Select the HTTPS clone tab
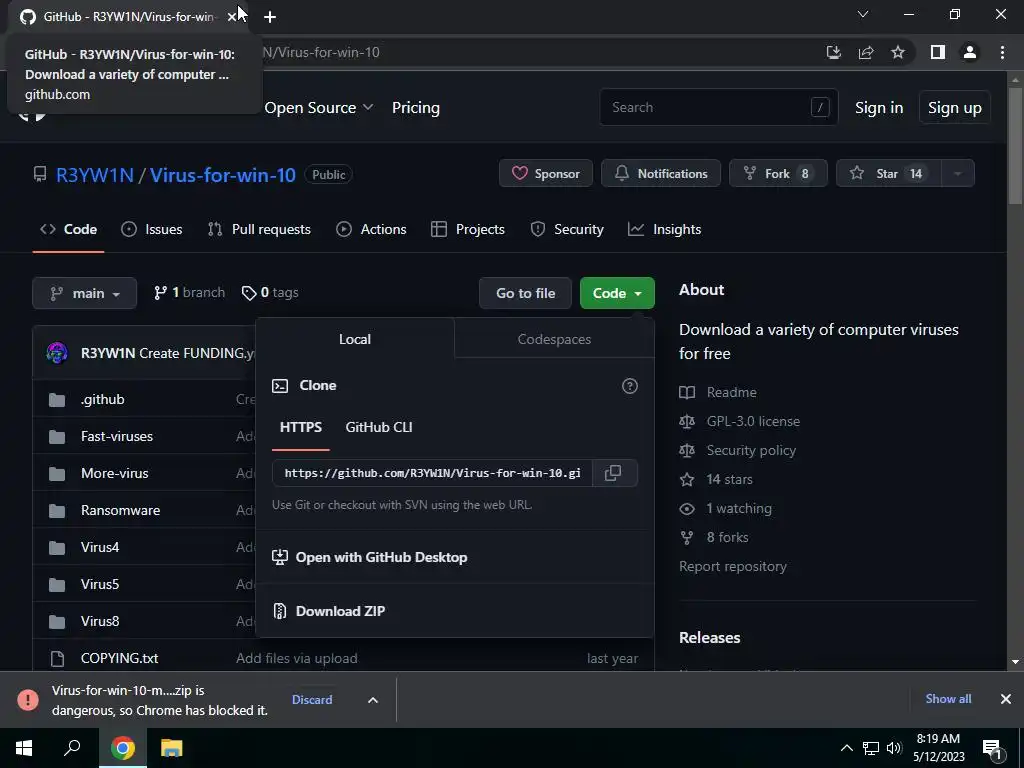 [x=300, y=427]
